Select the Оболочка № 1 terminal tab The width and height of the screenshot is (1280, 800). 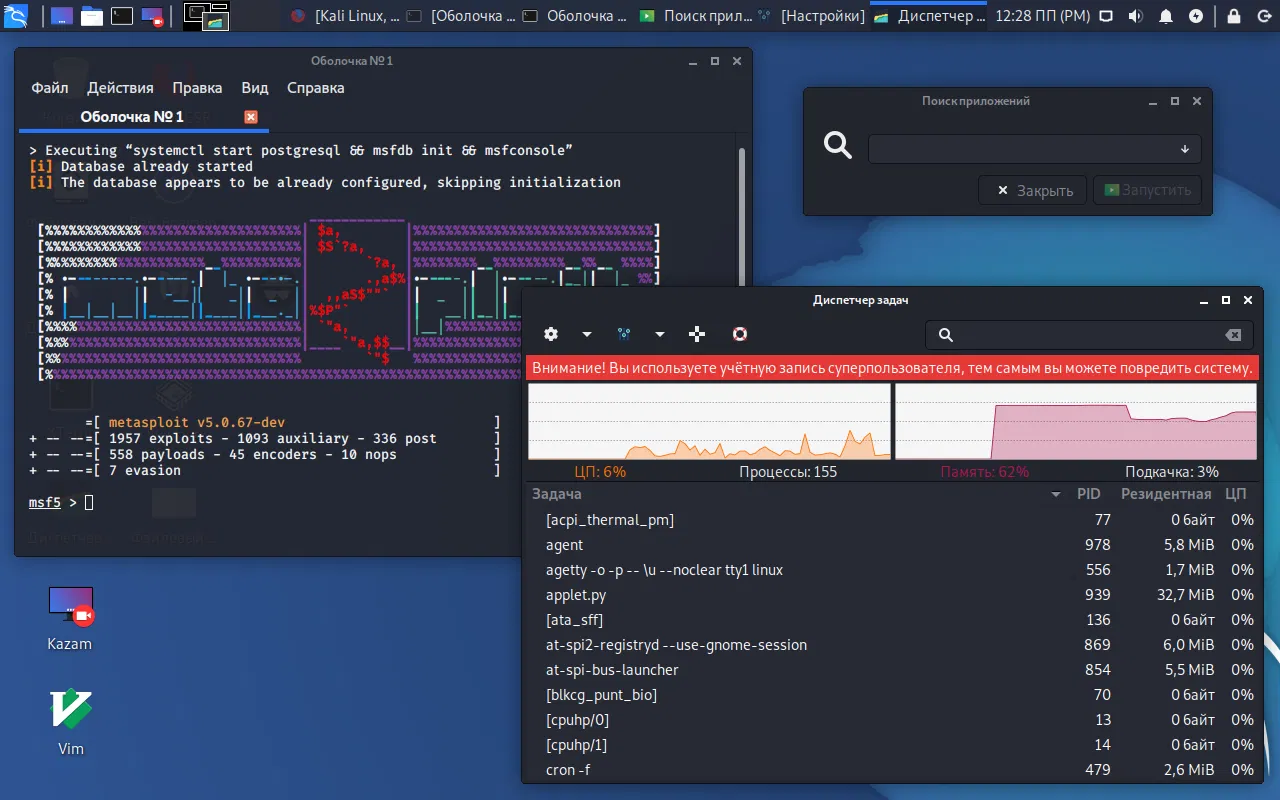(144, 117)
